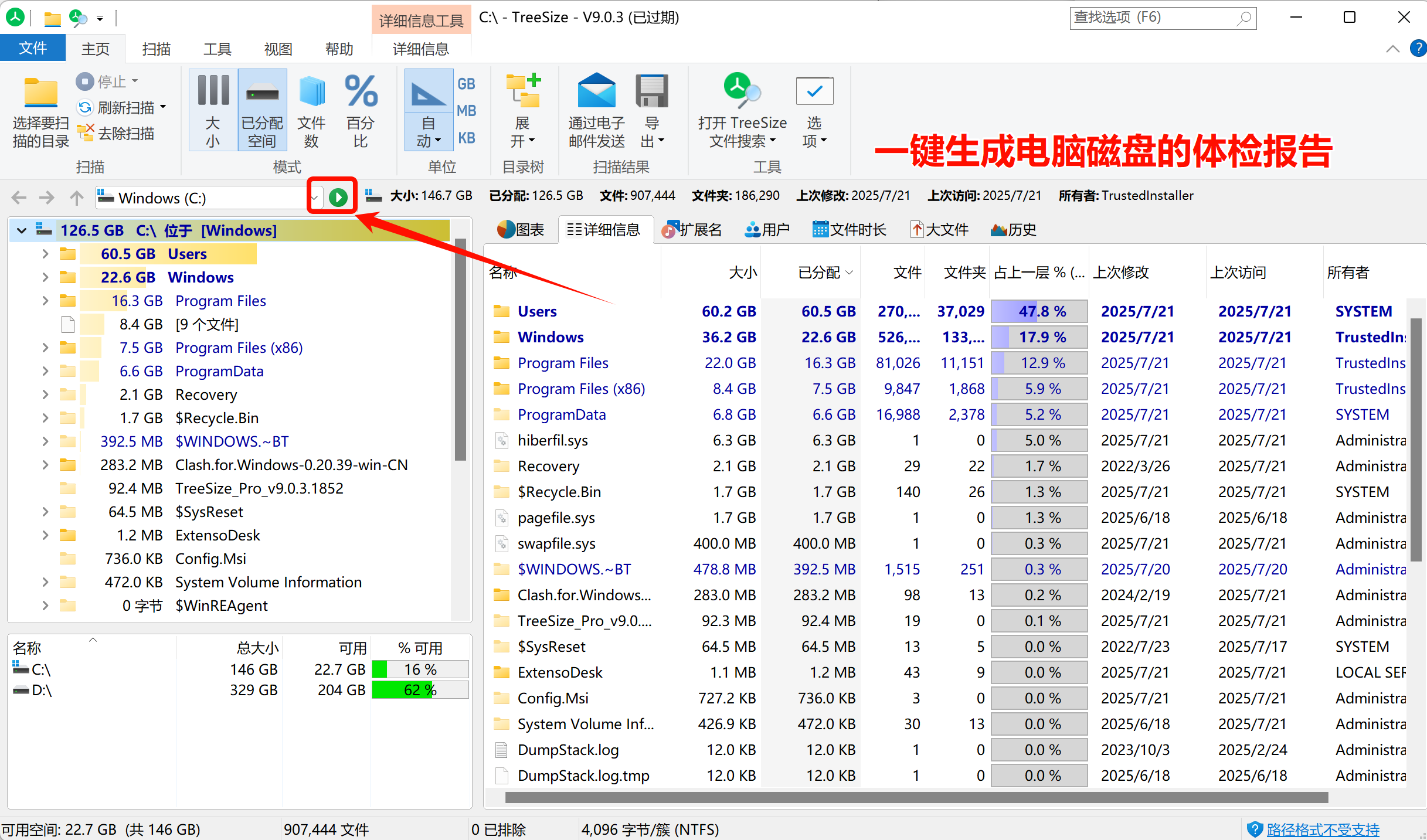Open the 文件时长 file age tab
Image resolution: width=1427 pixels, height=840 pixels.
tap(849, 230)
